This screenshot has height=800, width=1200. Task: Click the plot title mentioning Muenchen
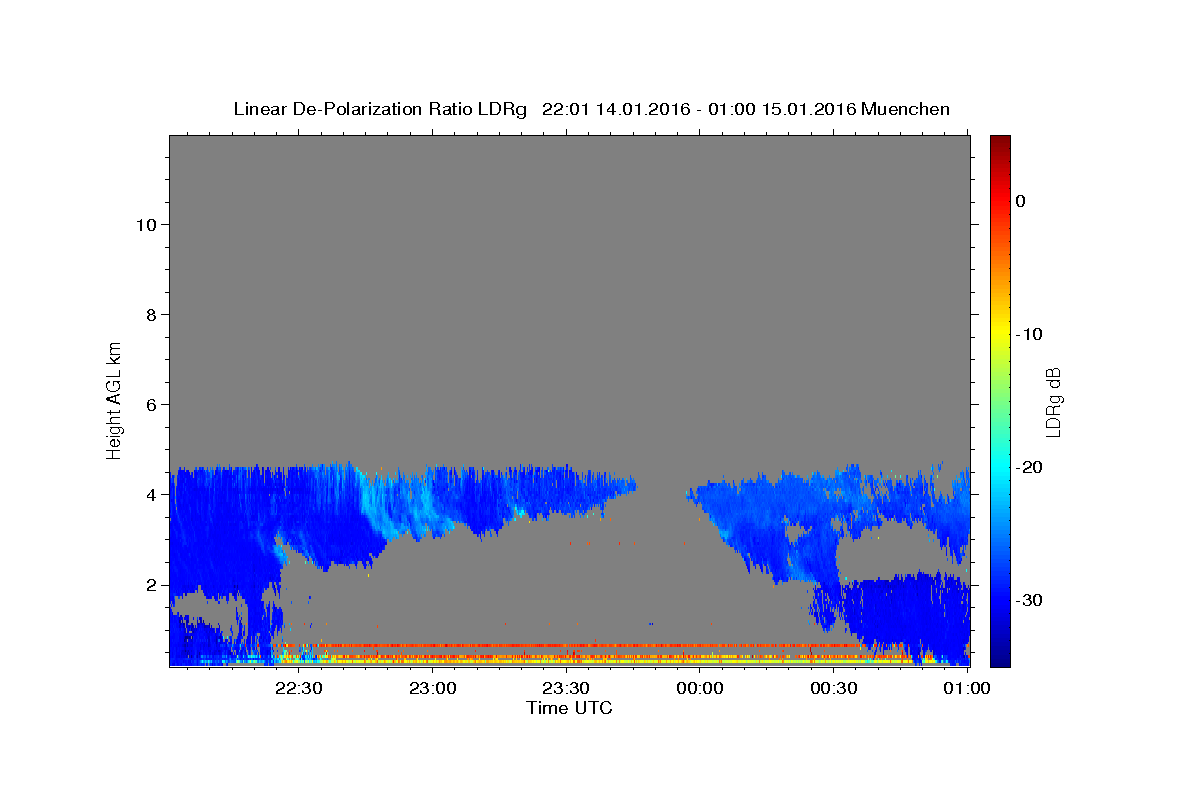pos(591,109)
